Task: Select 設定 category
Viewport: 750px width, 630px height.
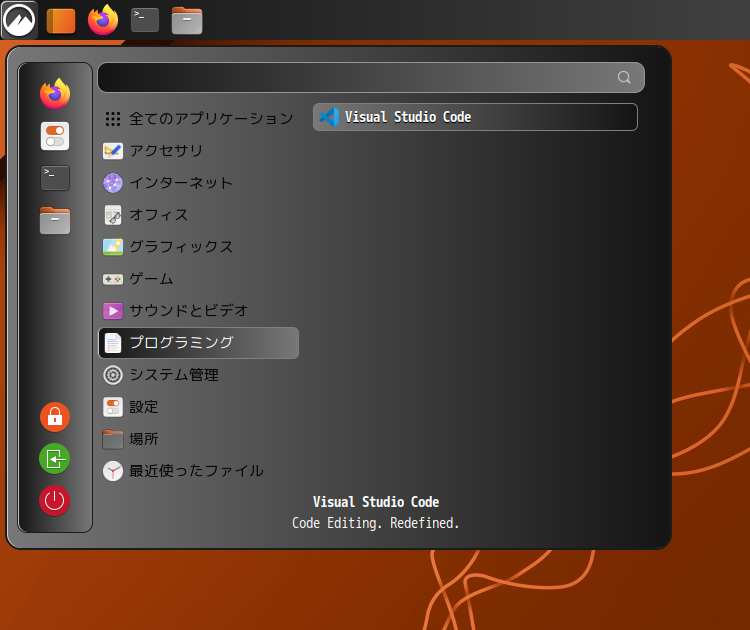Action: click(199, 407)
